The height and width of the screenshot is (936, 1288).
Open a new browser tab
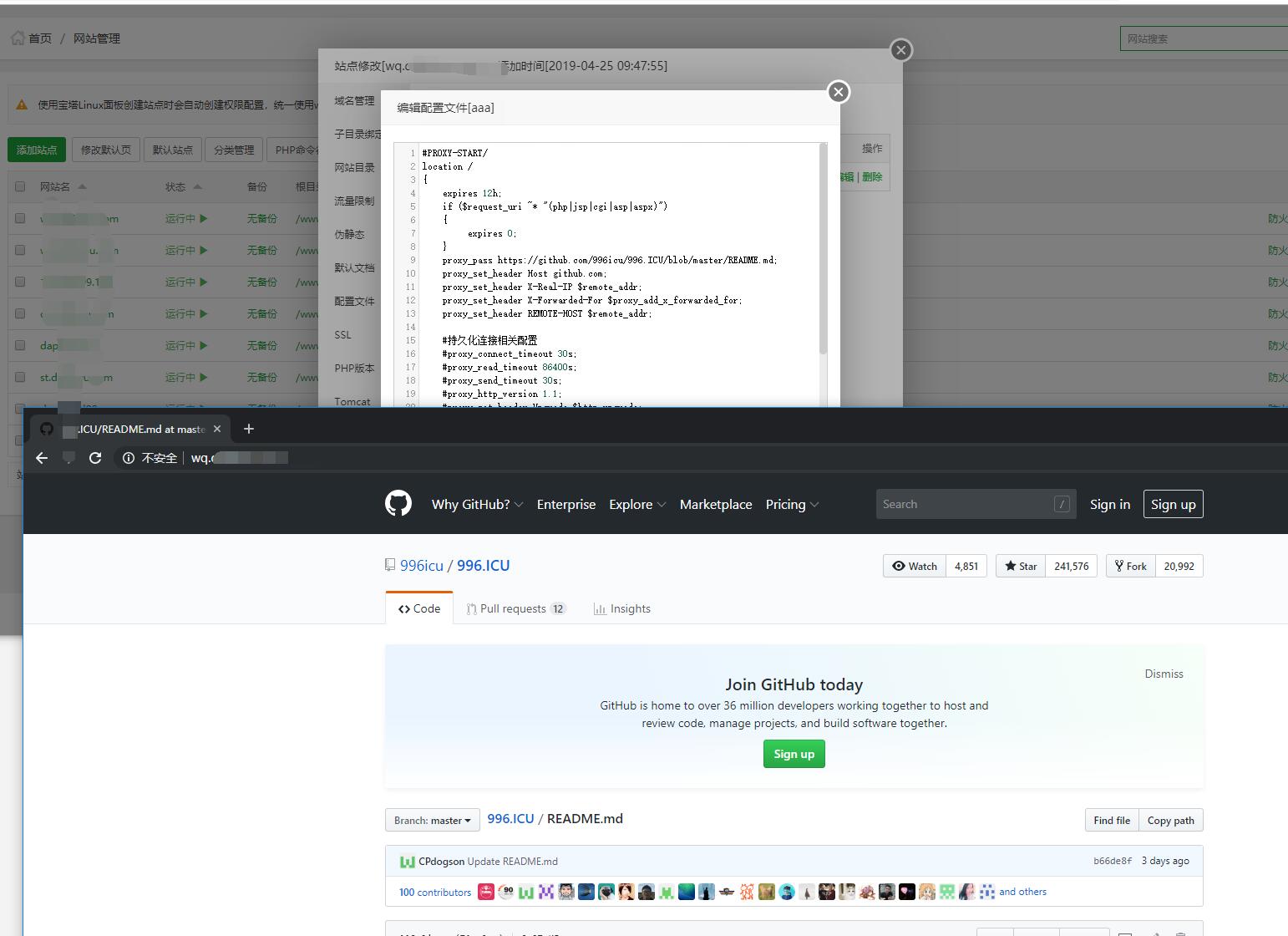tap(248, 429)
